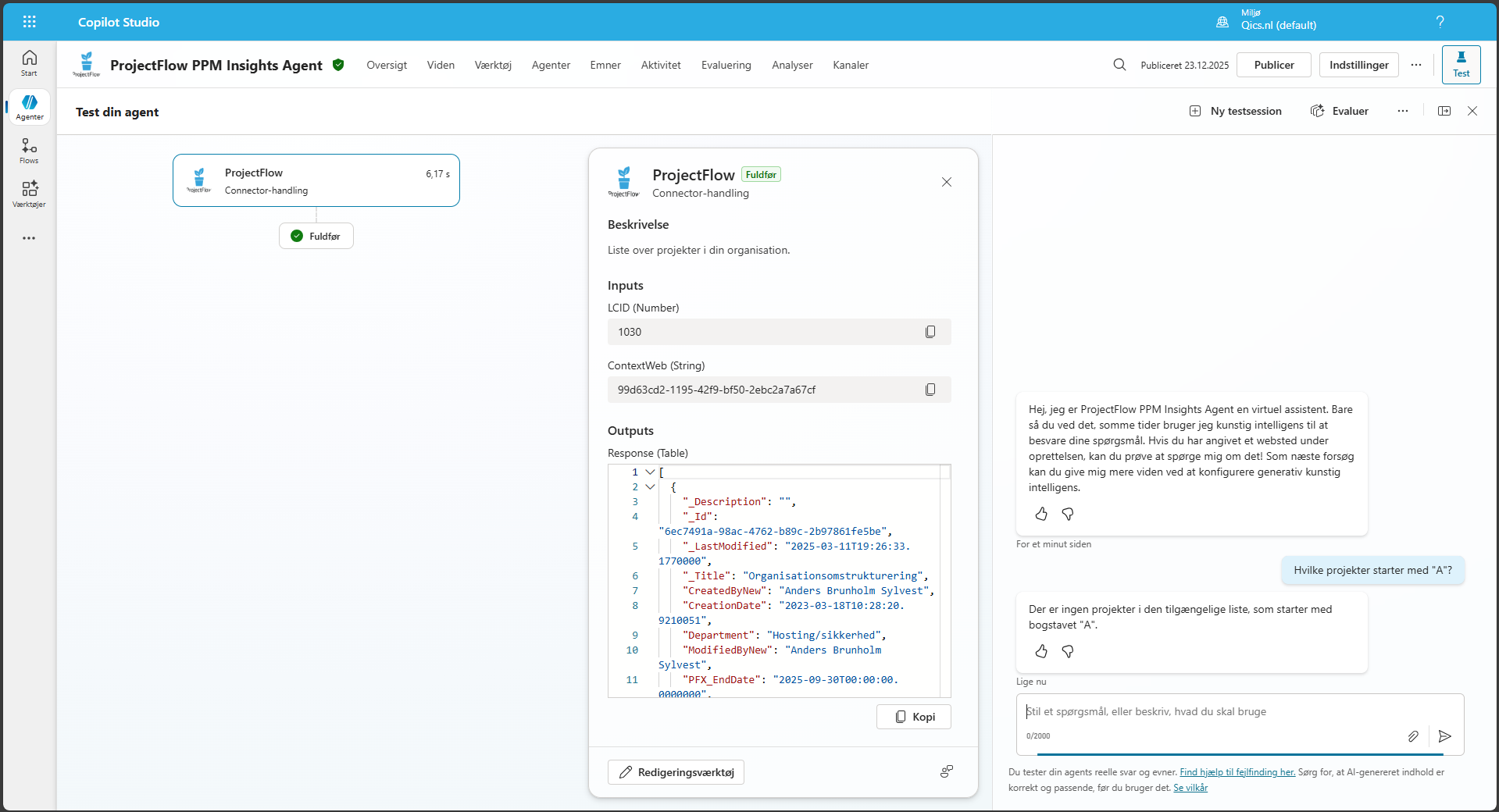Click the Kopi button
The width and height of the screenshot is (1499, 812).
tap(914, 717)
